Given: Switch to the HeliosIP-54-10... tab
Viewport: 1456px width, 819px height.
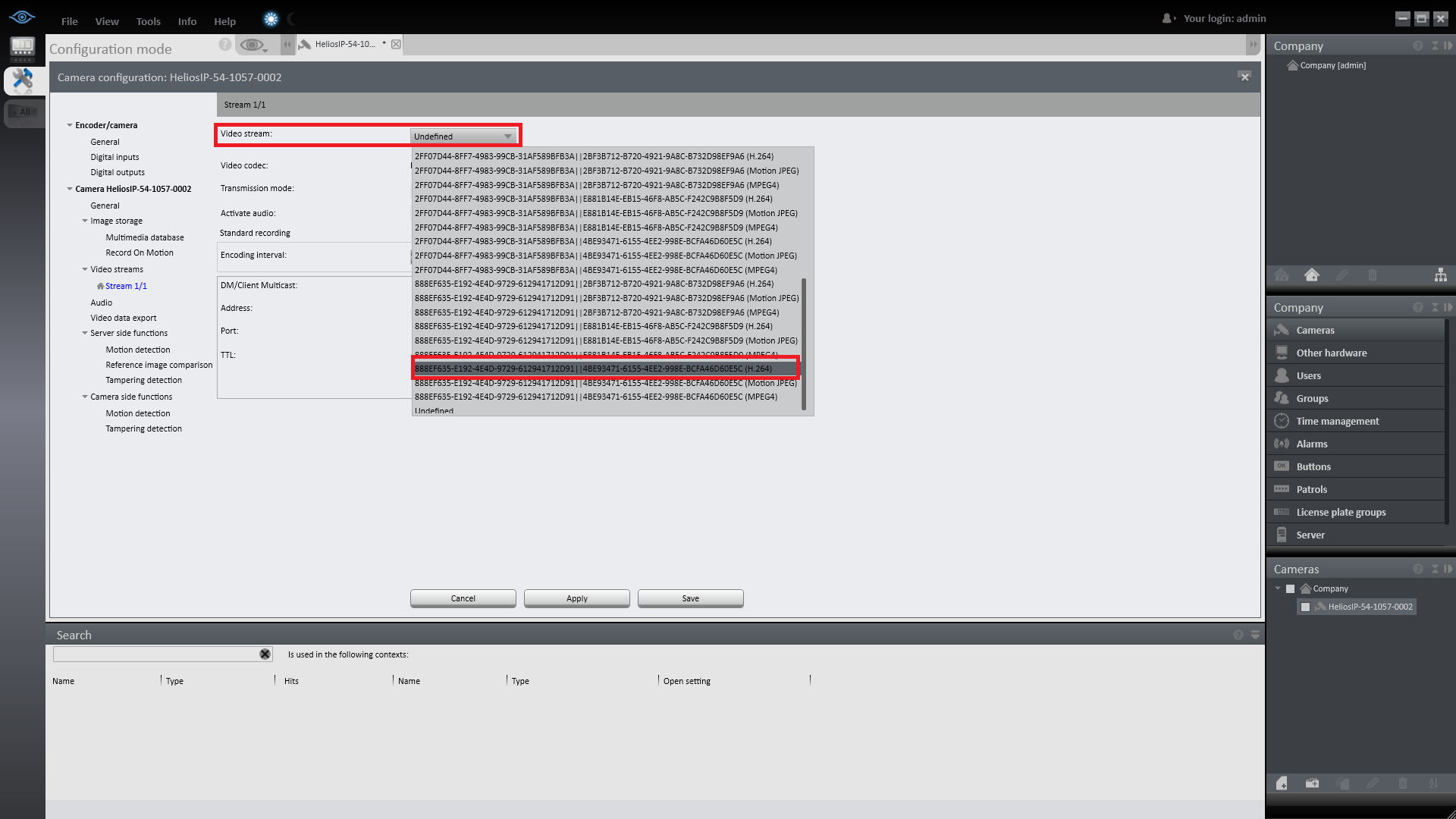Looking at the screenshot, I should 345,45.
